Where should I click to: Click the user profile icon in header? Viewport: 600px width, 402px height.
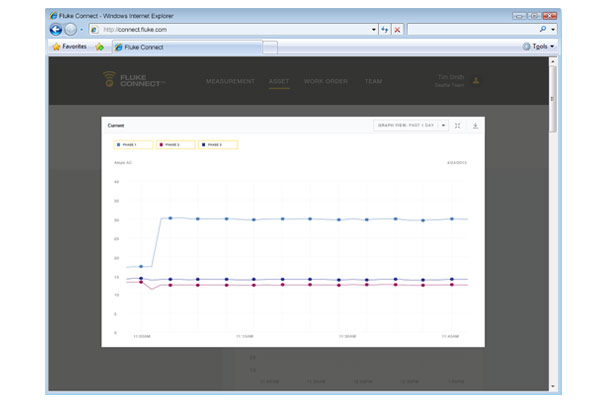(476, 81)
